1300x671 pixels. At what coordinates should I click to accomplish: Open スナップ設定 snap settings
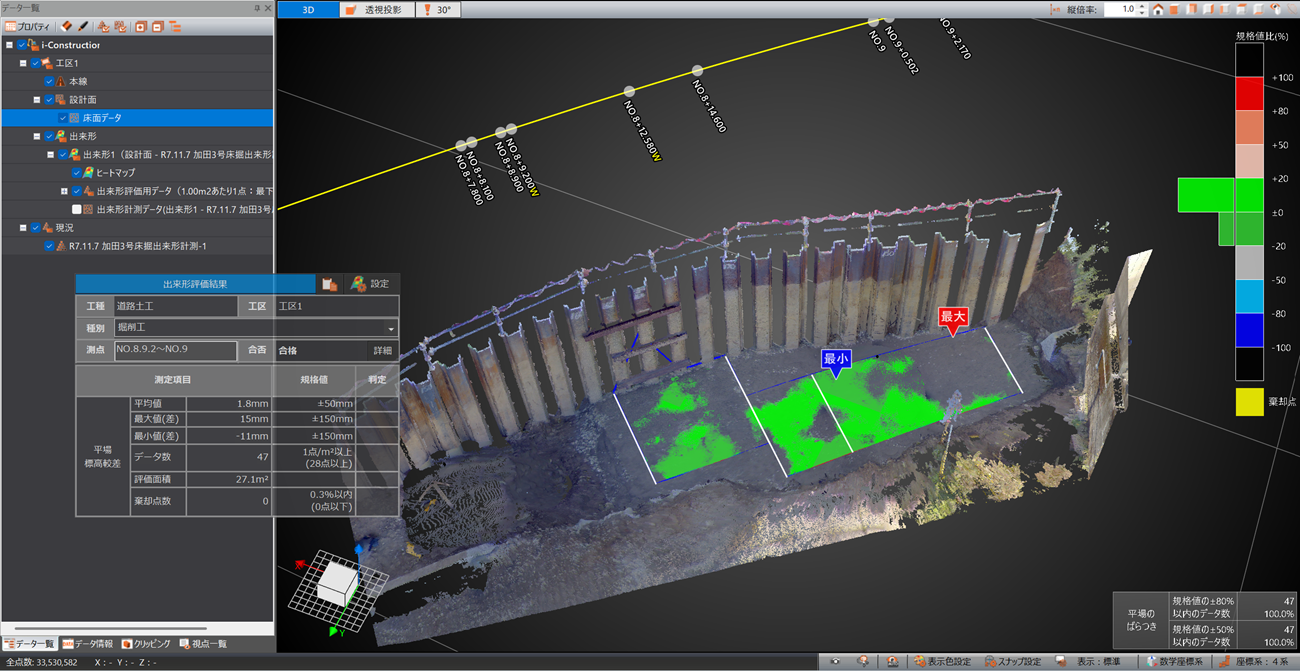[x=1012, y=662]
